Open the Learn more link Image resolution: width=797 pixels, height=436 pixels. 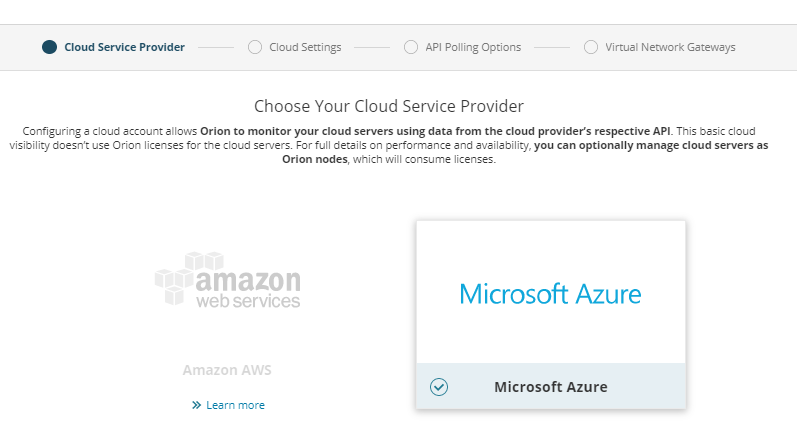click(235, 405)
